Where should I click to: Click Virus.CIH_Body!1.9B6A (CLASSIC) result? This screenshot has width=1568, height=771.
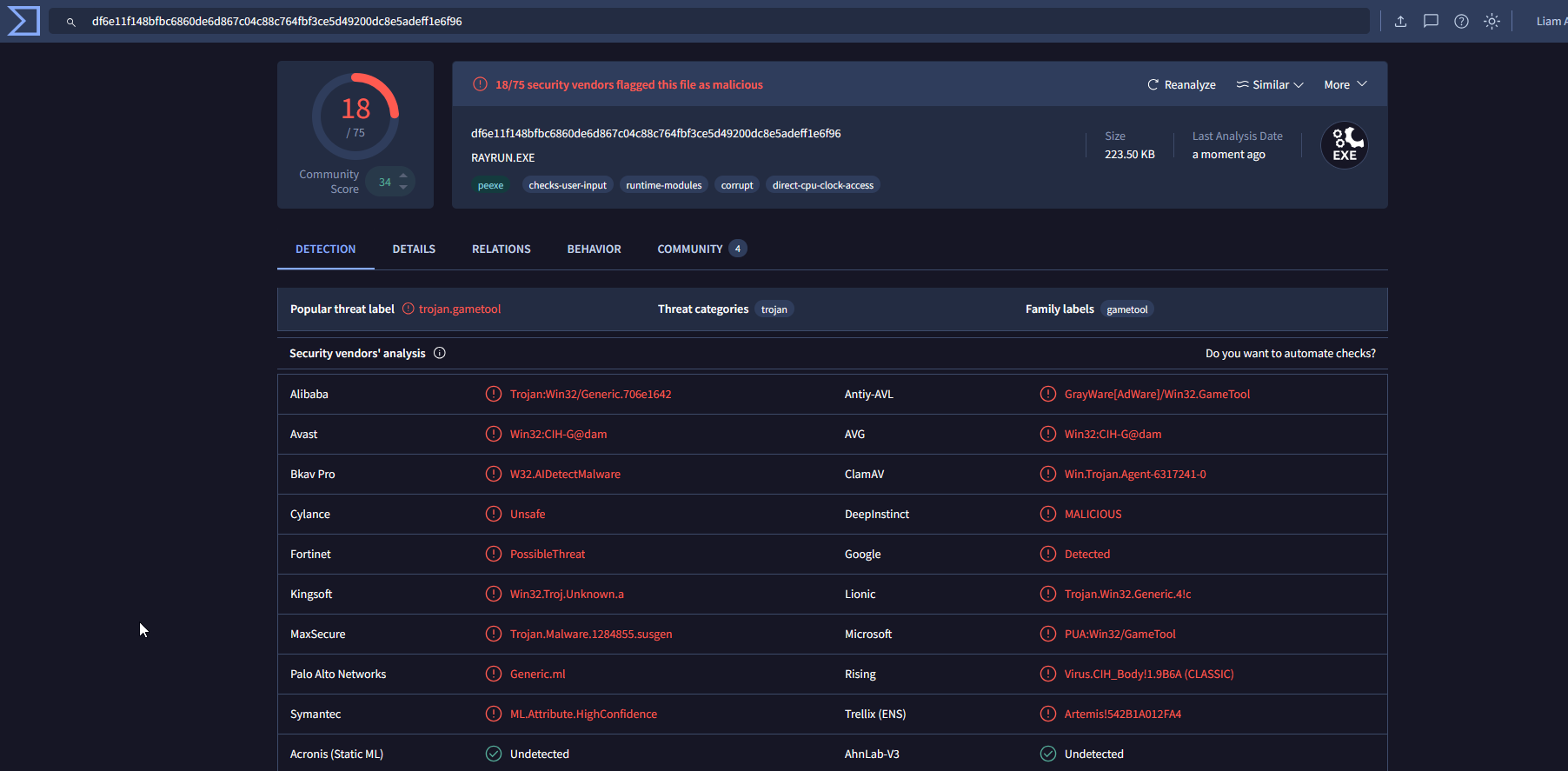[x=1149, y=674]
